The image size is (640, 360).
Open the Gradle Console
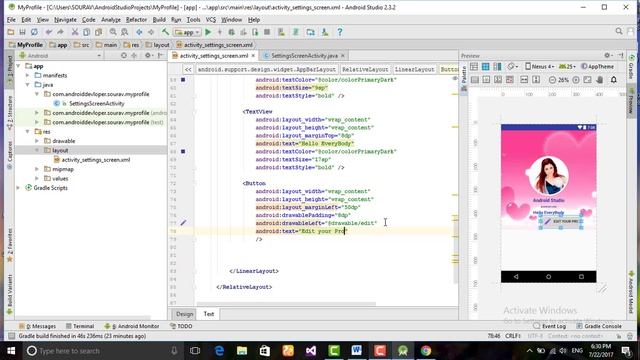point(599,326)
